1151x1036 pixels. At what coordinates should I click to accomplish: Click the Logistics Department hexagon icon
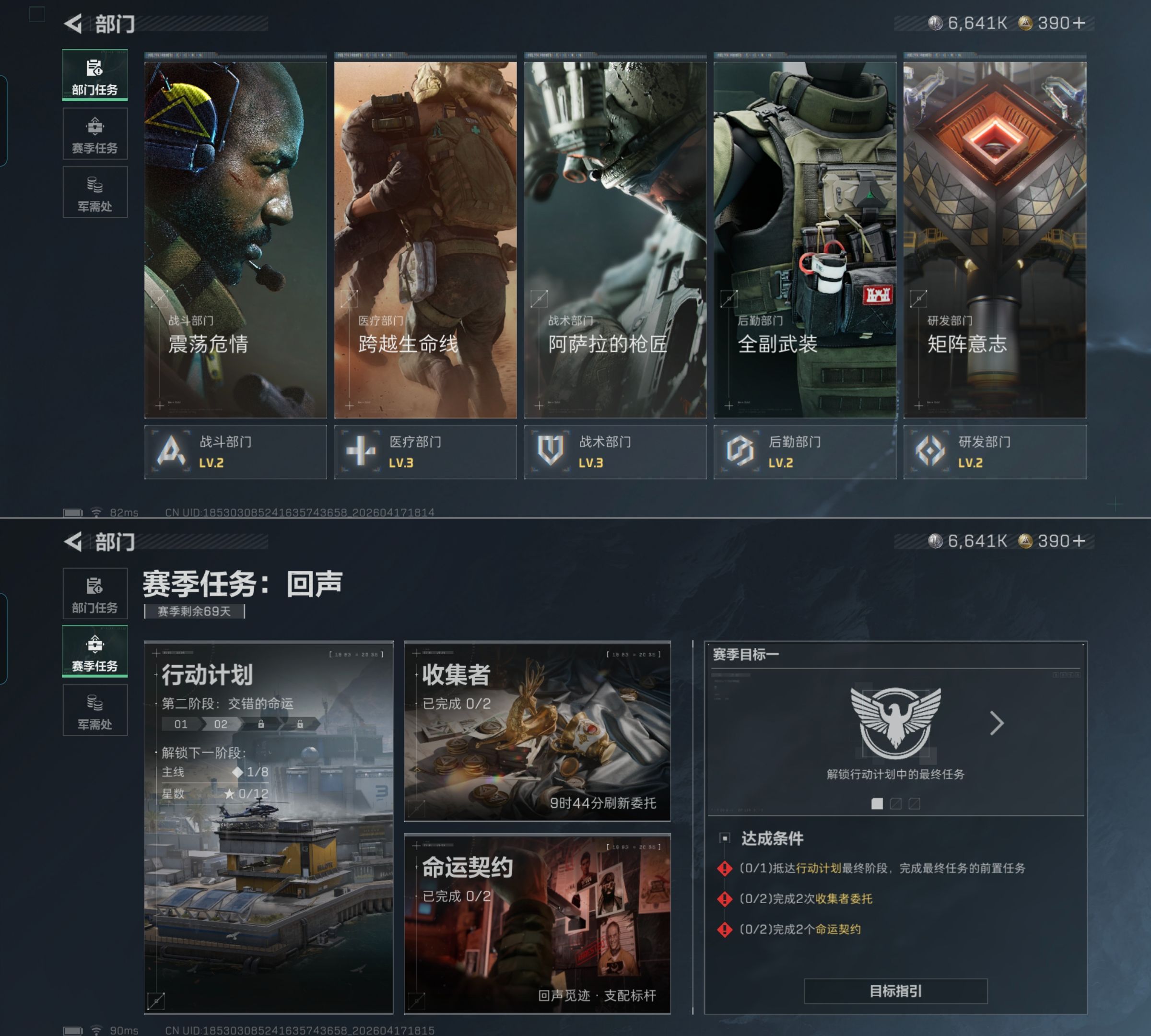pos(740,451)
